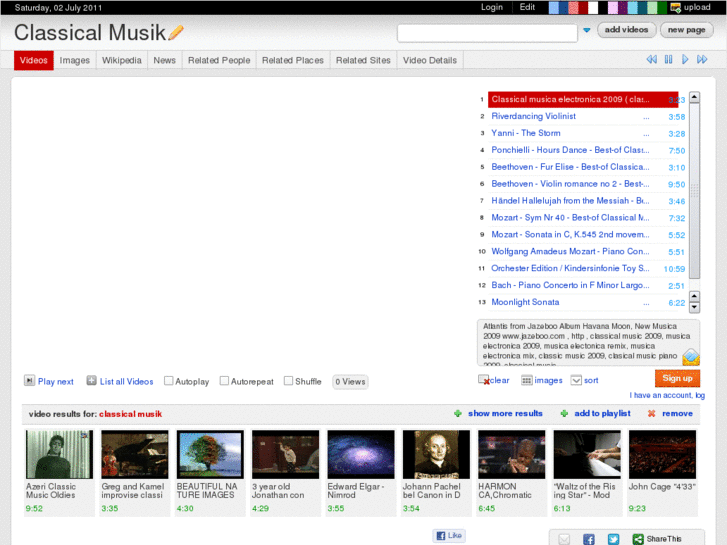Image resolution: width=727 pixels, height=545 pixels.
Task: Open the News tab
Action: (165, 60)
